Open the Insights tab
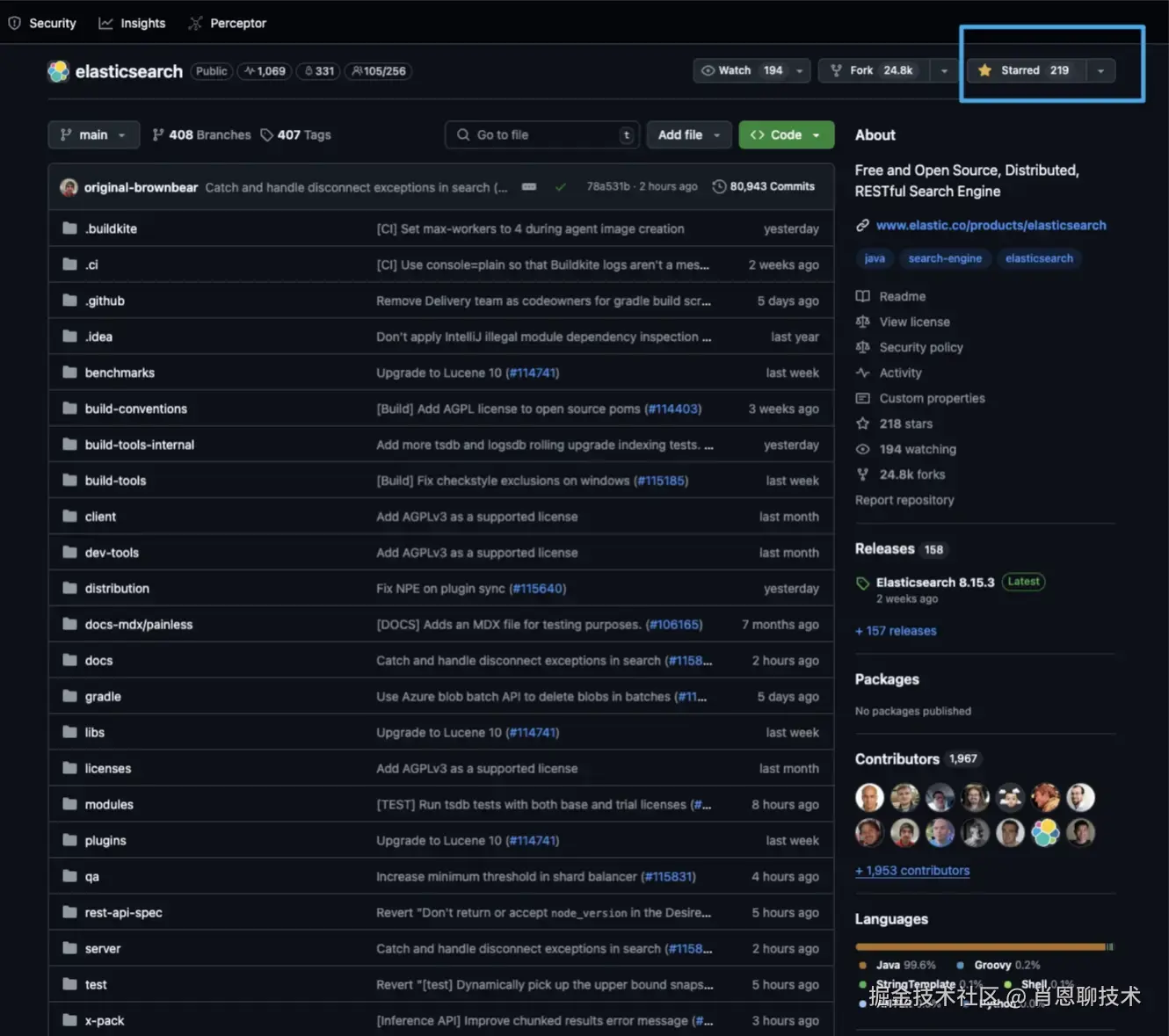Viewport: 1169px width, 1036px height. pos(132,23)
